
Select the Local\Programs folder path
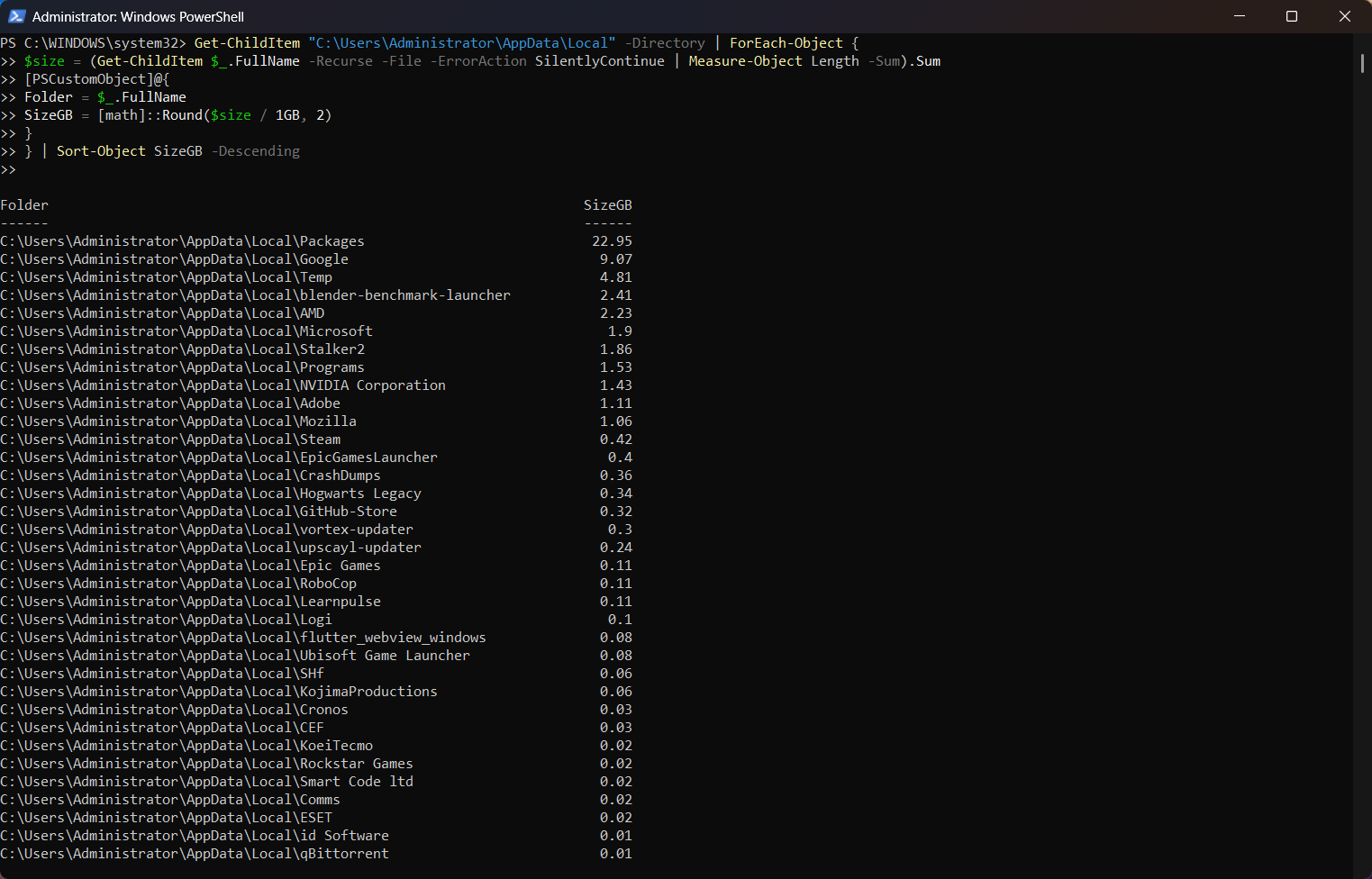pos(182,367)
